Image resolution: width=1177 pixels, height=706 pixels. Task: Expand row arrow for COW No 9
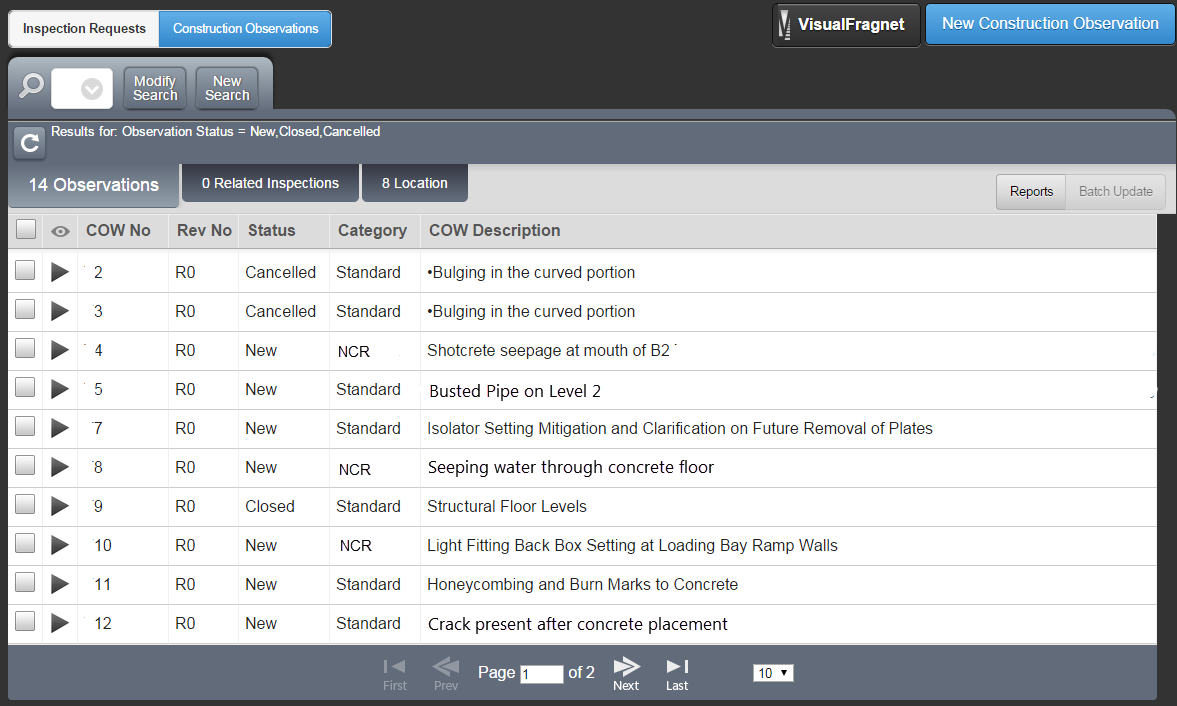point(60,506)
